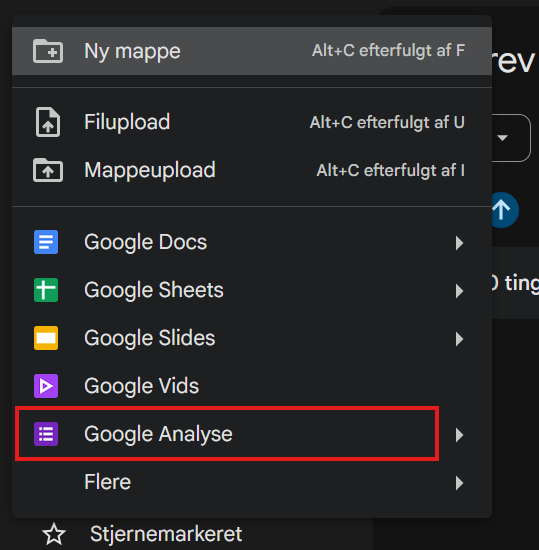Click the 'Alt+C efterfulgt af U' shortcut text
Image resolution: width=539 pixels, height=550 pixels.
(x=387, y=122)
